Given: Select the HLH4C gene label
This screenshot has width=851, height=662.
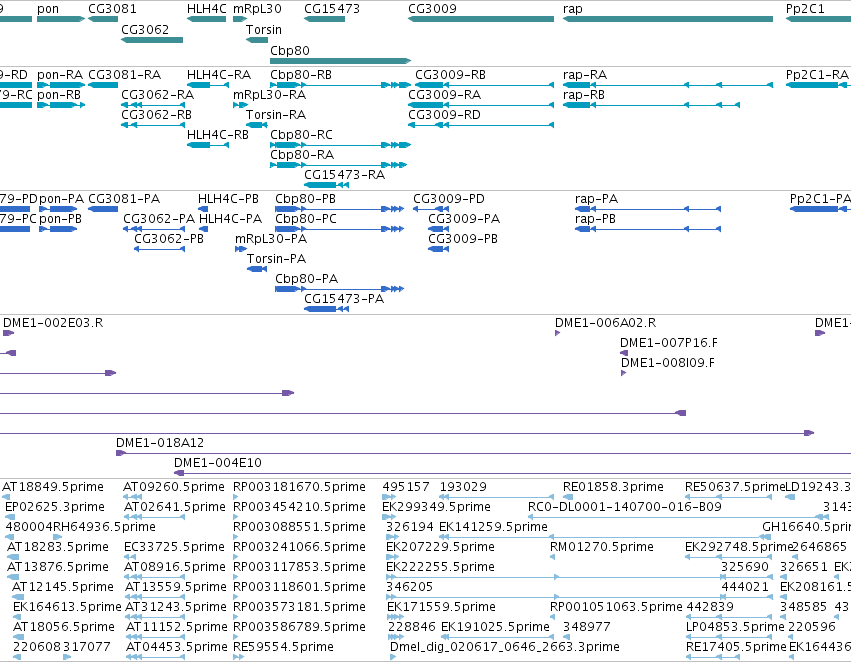Looking at the screenshot, I should pyautogui.click(x=207, y=9).
